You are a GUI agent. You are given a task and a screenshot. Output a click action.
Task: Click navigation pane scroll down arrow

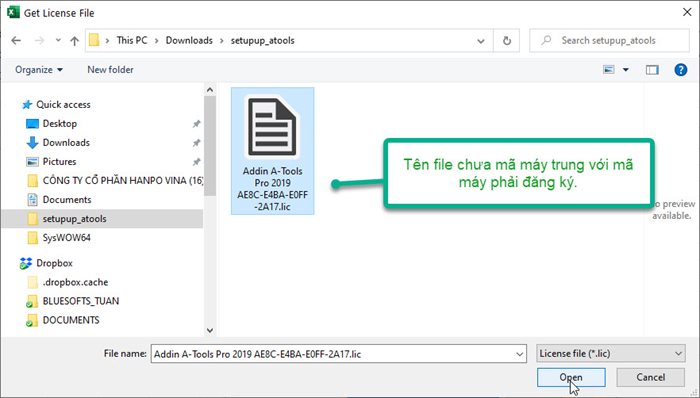tap(210, 331)
